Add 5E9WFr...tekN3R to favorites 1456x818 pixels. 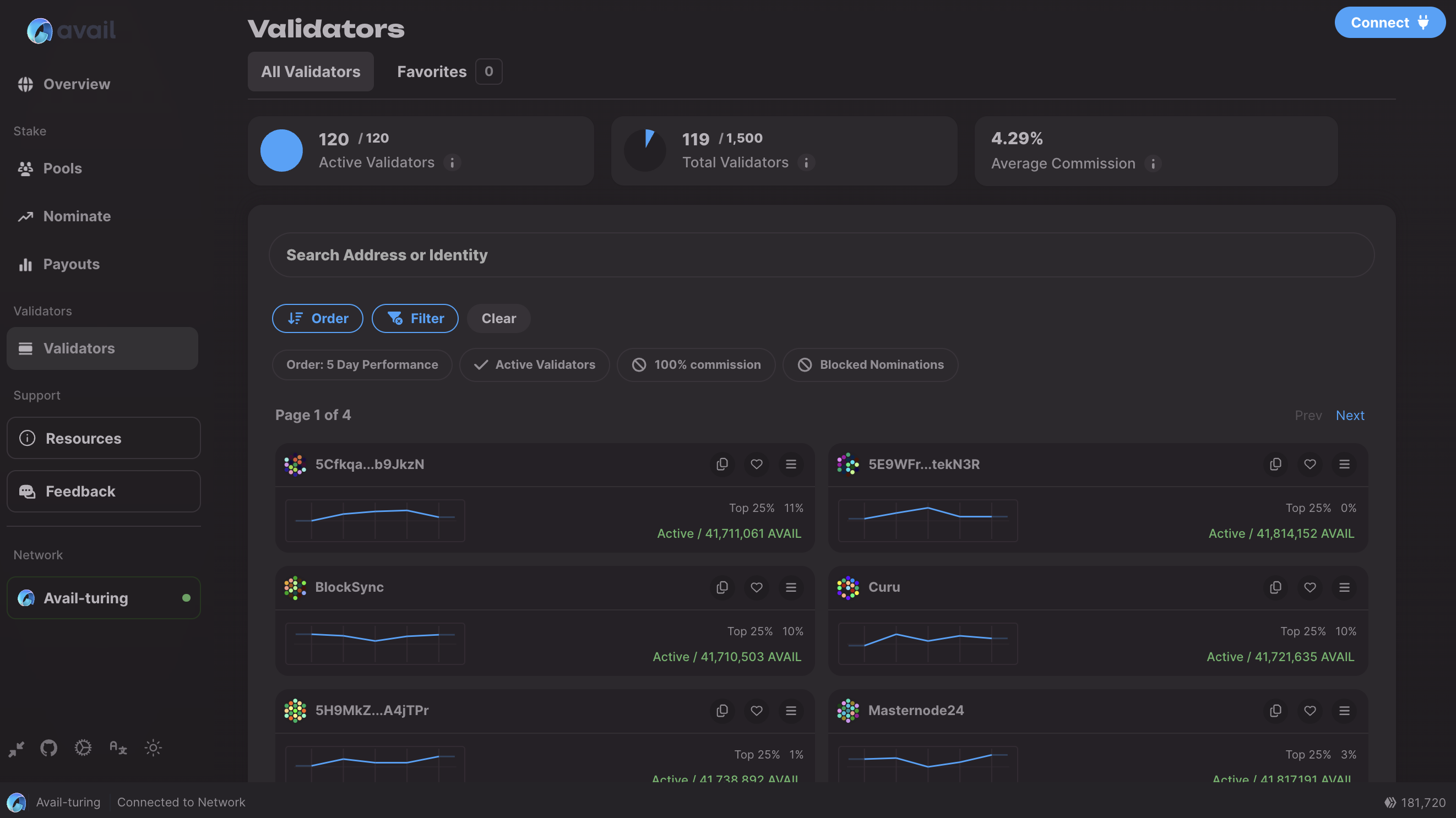pos(1310,464)
